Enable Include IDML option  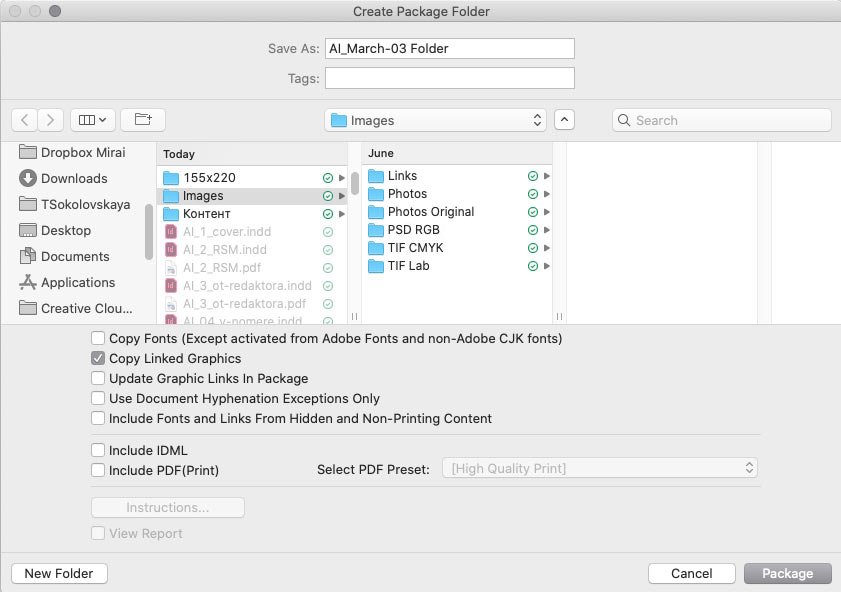[x=98, y=450]
